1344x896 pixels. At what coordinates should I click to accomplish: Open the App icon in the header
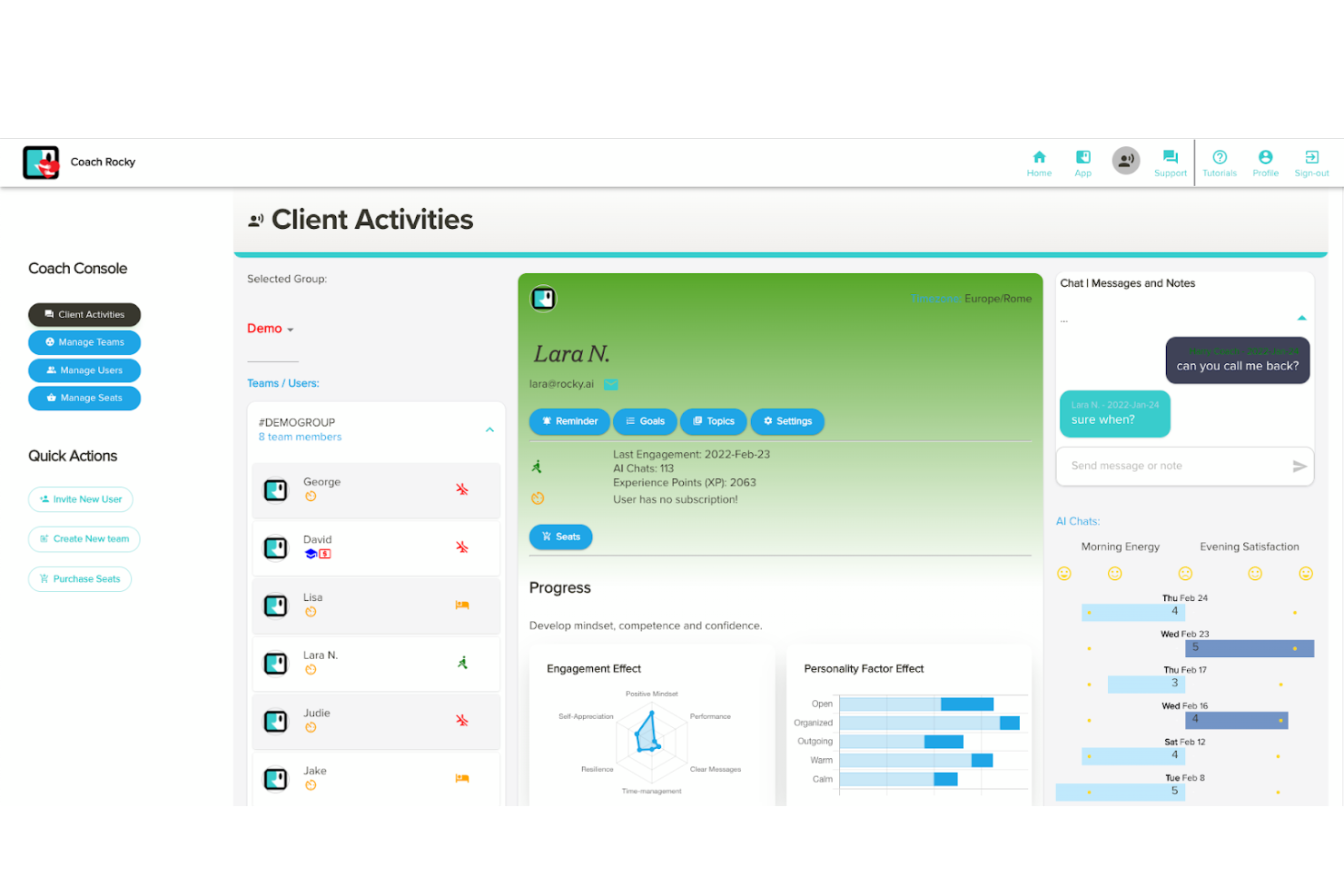(x=1082, y=162)
